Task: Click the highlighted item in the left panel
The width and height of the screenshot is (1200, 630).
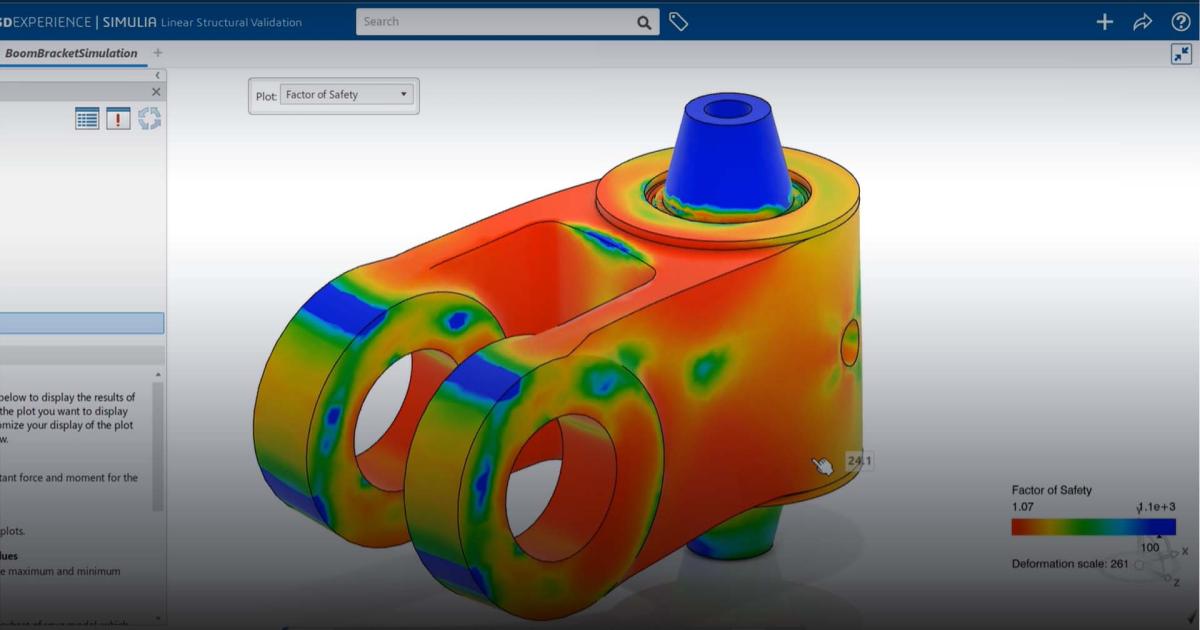Action: point(82,323)
